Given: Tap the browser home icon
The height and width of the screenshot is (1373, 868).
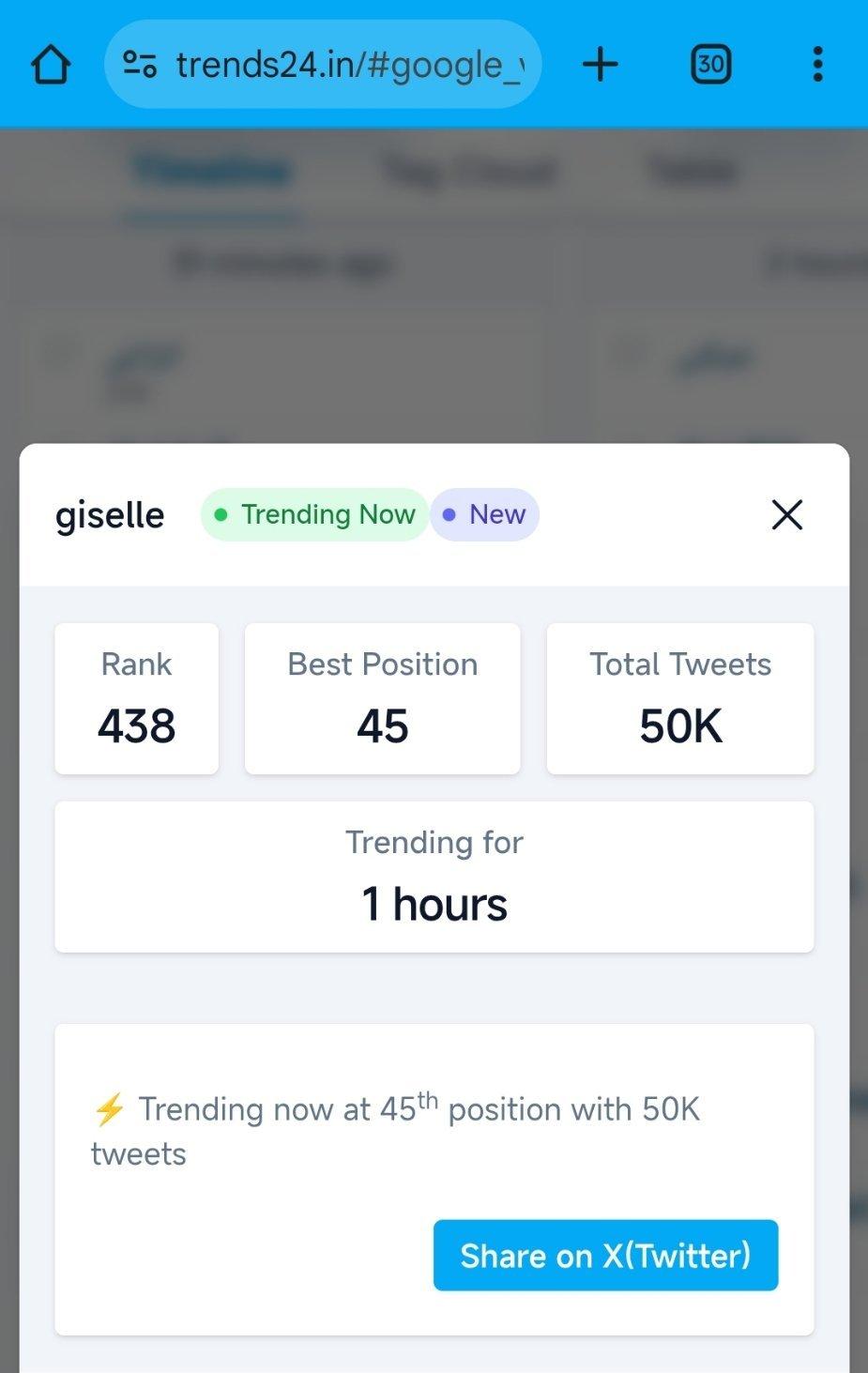Looking at the screenshot, I should 51,65.
